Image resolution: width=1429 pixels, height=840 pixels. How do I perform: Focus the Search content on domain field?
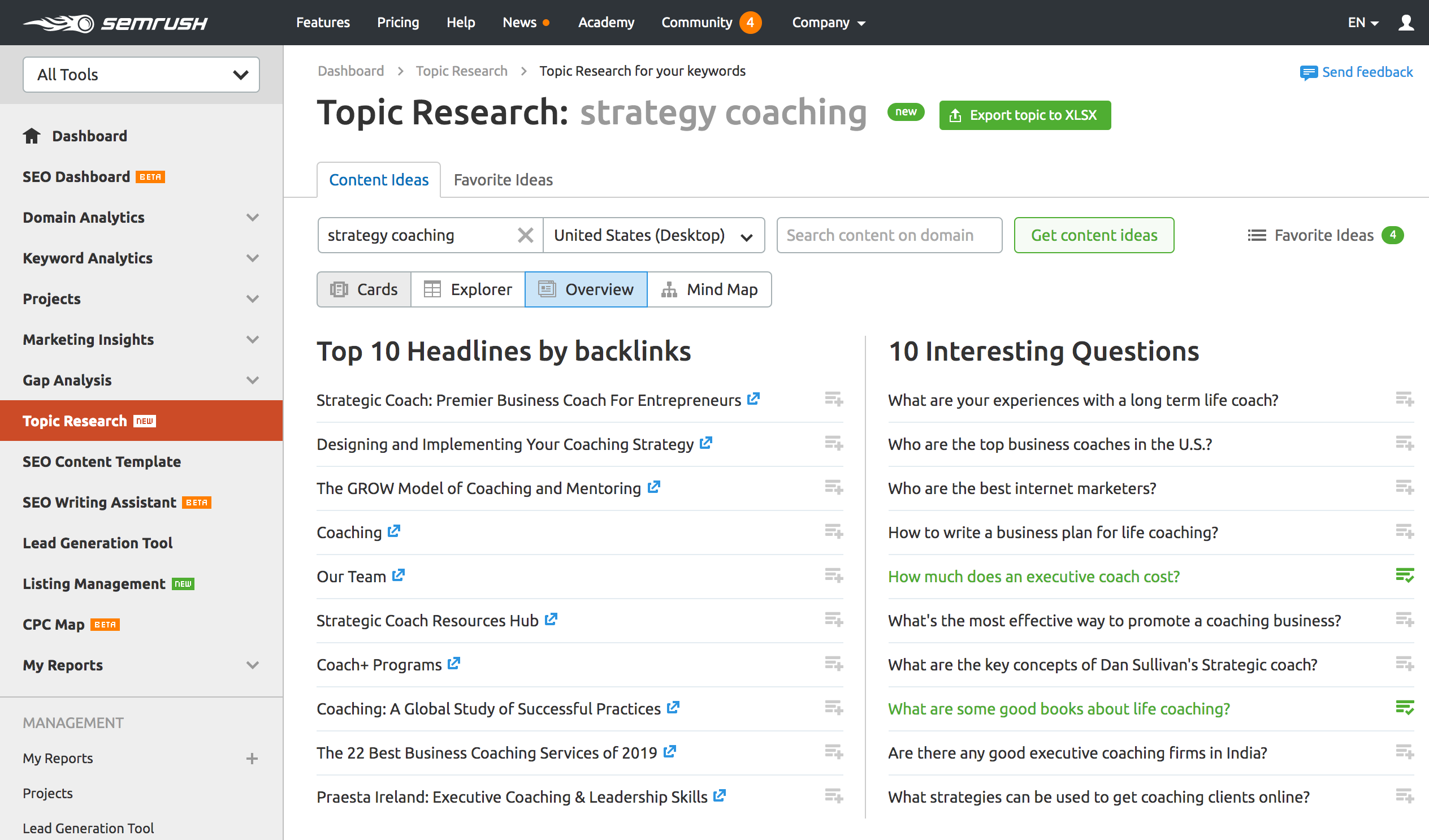(x=889, y=235)
